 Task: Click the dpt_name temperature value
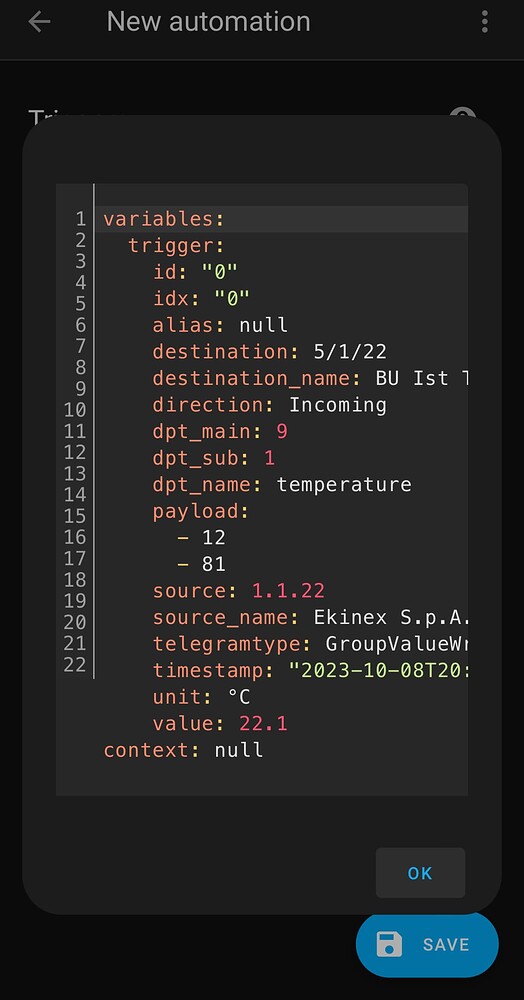pyautogui.click(x=344, y=485)
